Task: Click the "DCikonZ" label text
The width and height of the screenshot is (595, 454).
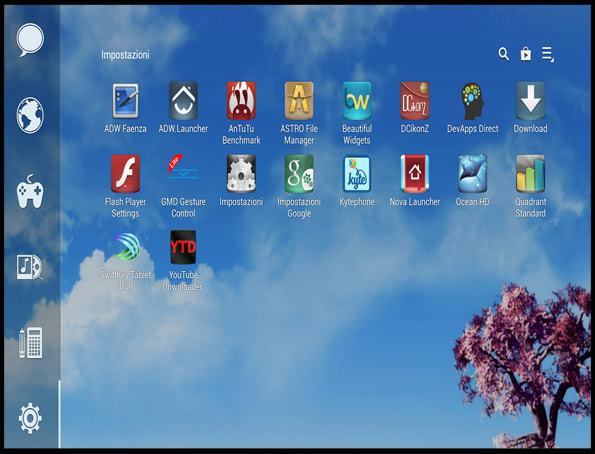Action: pyautogui.click(x=415, y=129)
